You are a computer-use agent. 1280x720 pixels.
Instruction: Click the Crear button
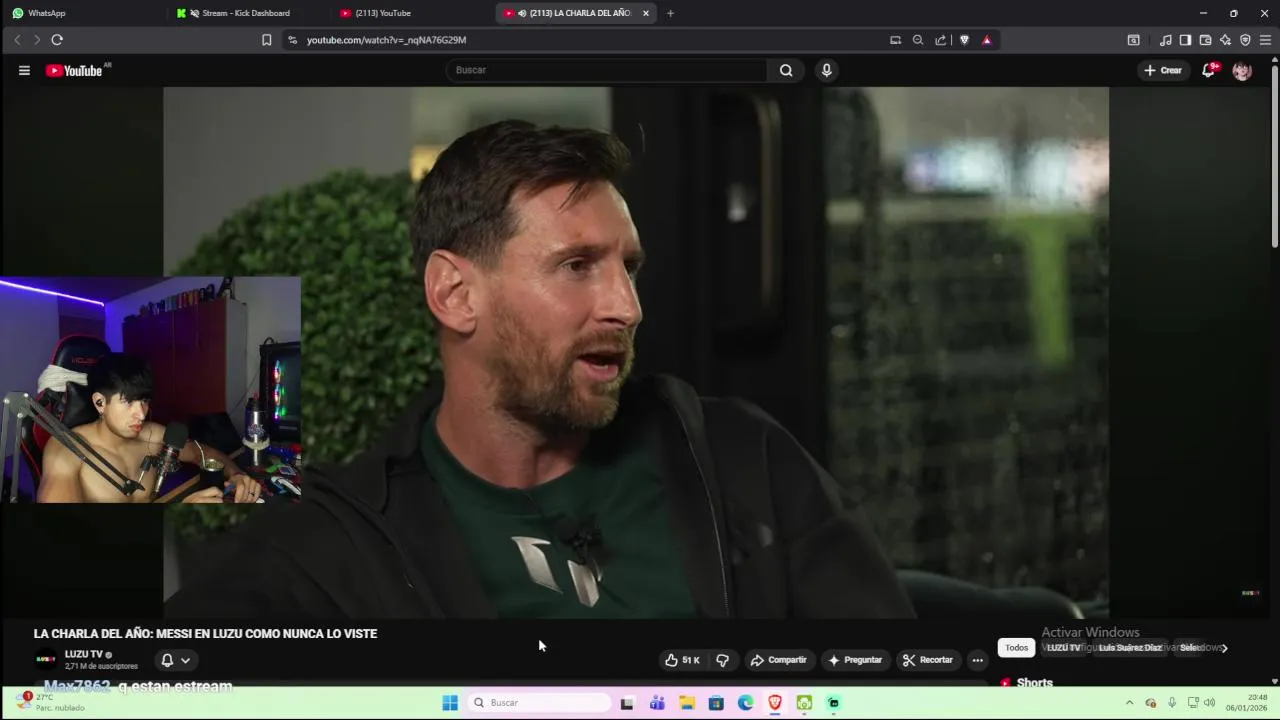tap(1163, 70)
